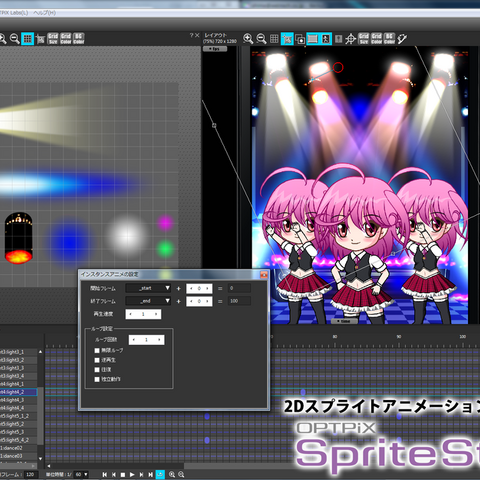
Task: Toggle the frame border icon in layout toolbar
Action: pos(313,39)
